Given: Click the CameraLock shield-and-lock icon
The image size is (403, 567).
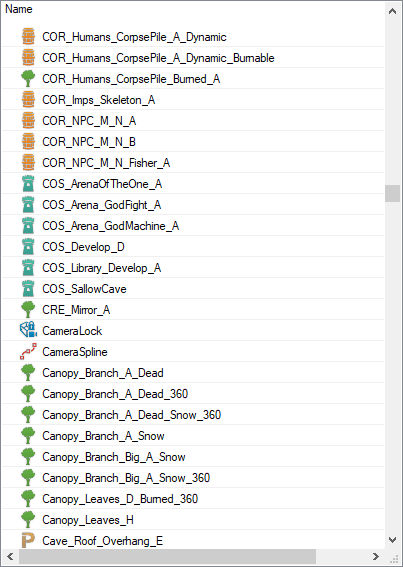Looking at the screenshot, I should [x=28, y=331].
